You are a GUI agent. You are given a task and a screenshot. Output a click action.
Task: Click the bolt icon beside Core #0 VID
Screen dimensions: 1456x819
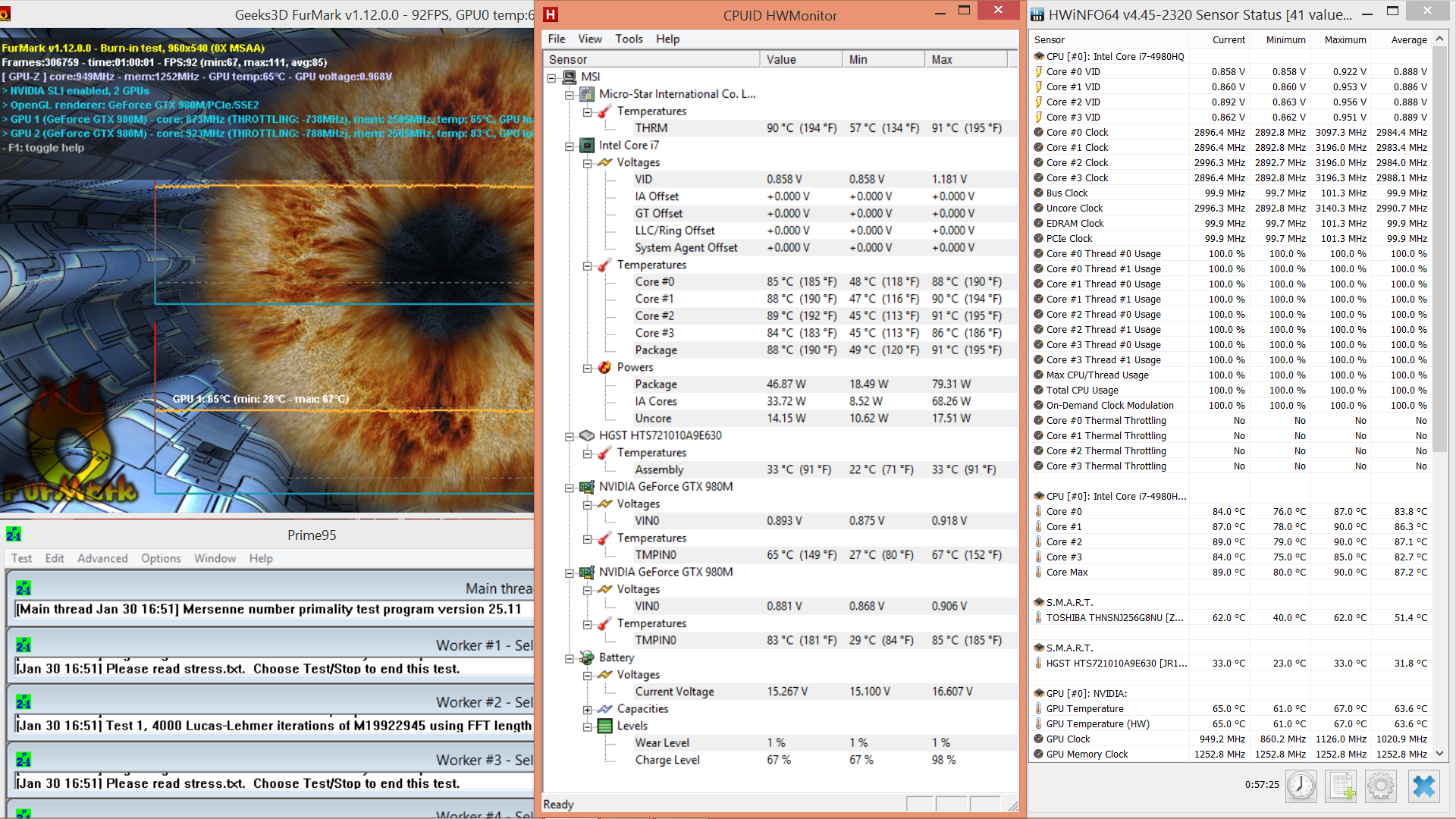click(1039, 71)
